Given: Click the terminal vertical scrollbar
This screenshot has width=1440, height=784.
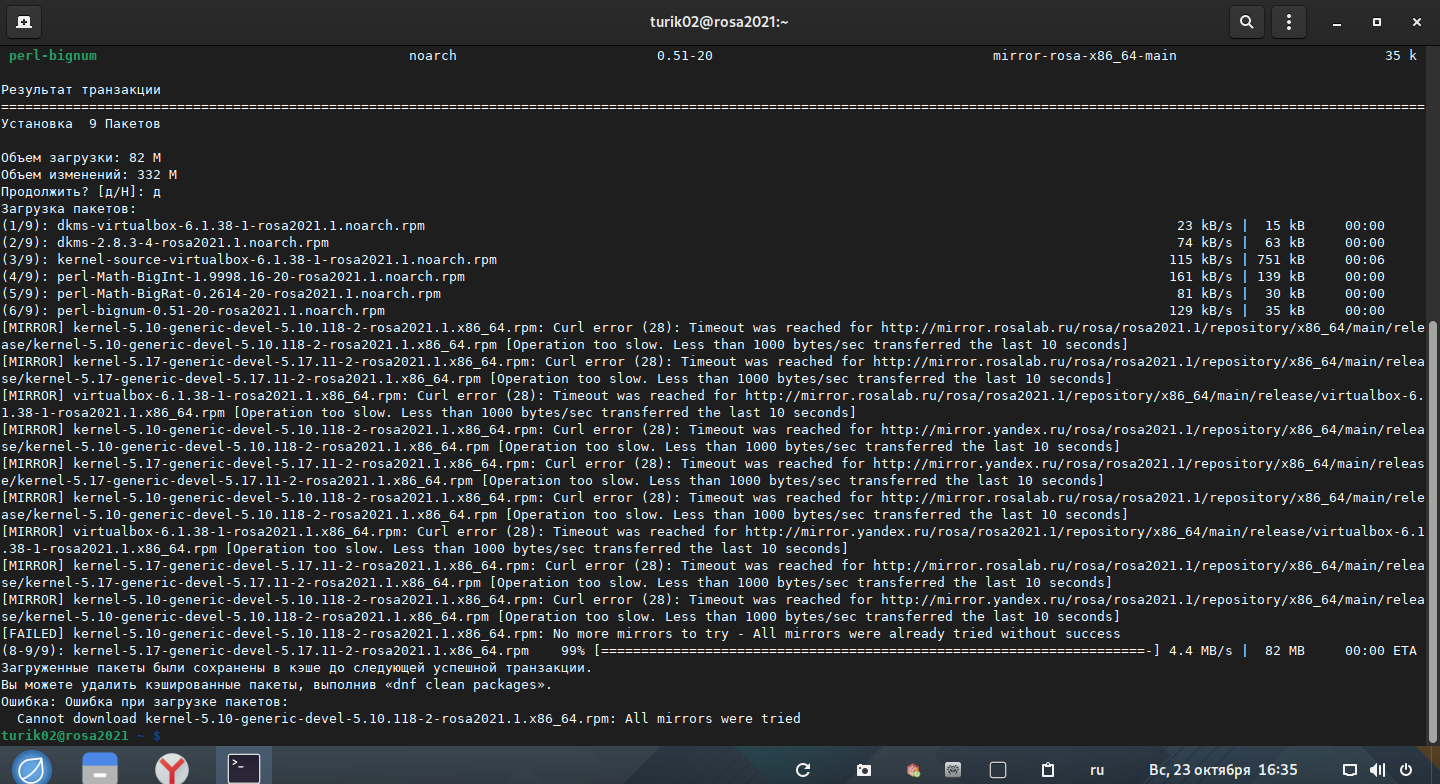Looking at the screenshot, I should point(1433,530).
